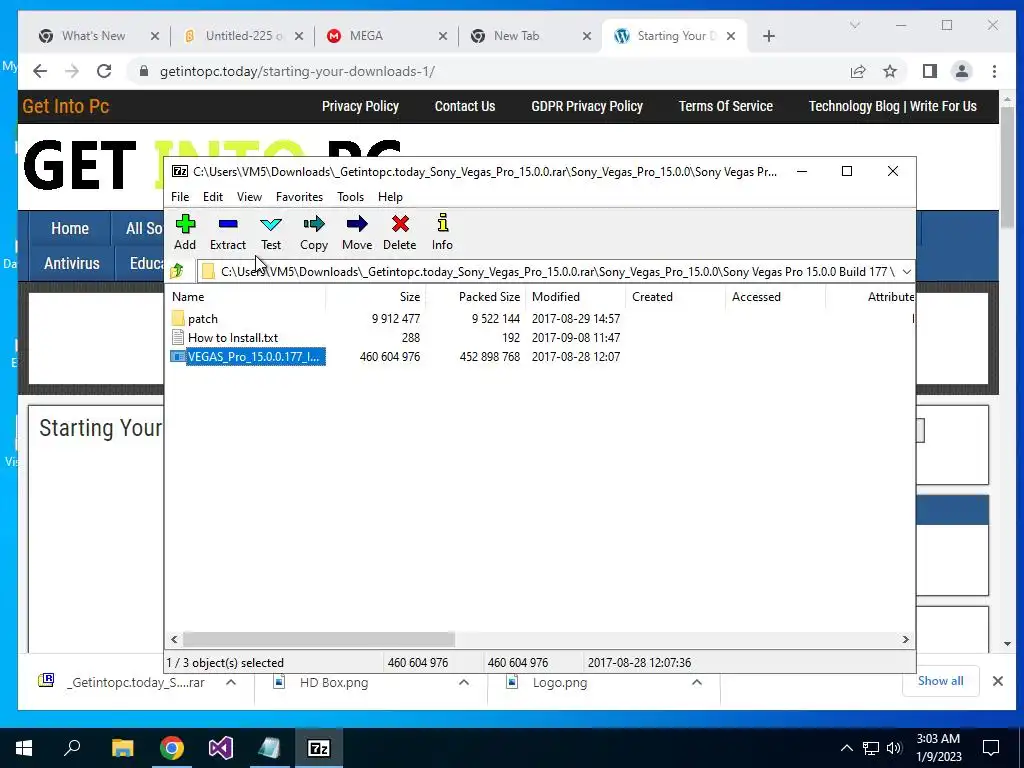Sort files by Accessed column

tap(775, 296)
